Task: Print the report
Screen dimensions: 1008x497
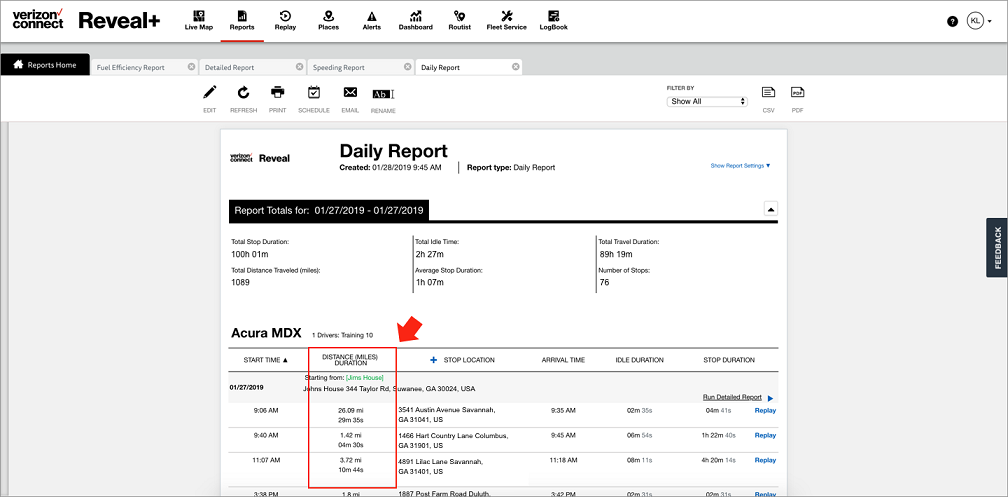Action: [x=278, y=99]
